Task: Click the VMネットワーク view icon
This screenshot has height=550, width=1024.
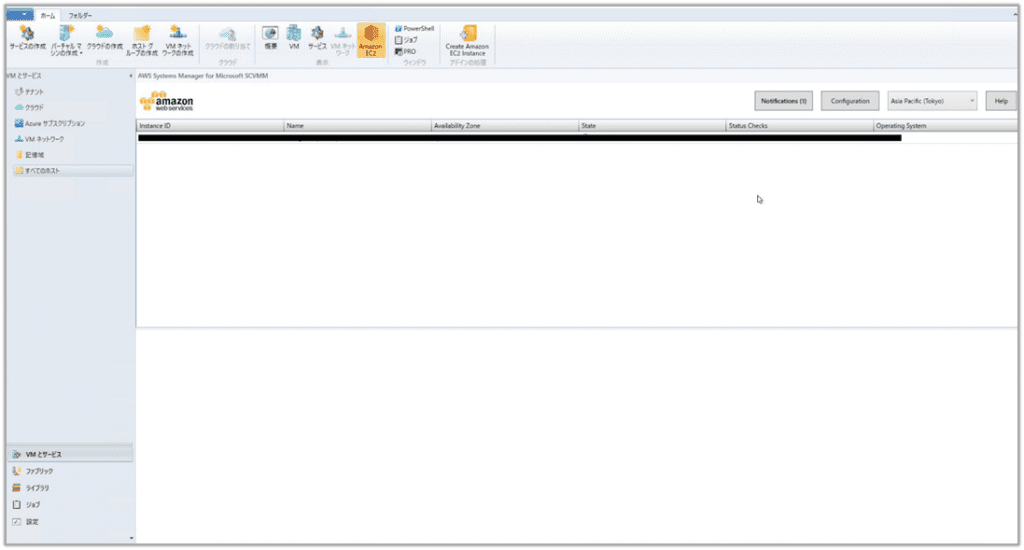Action: point(343,40)
